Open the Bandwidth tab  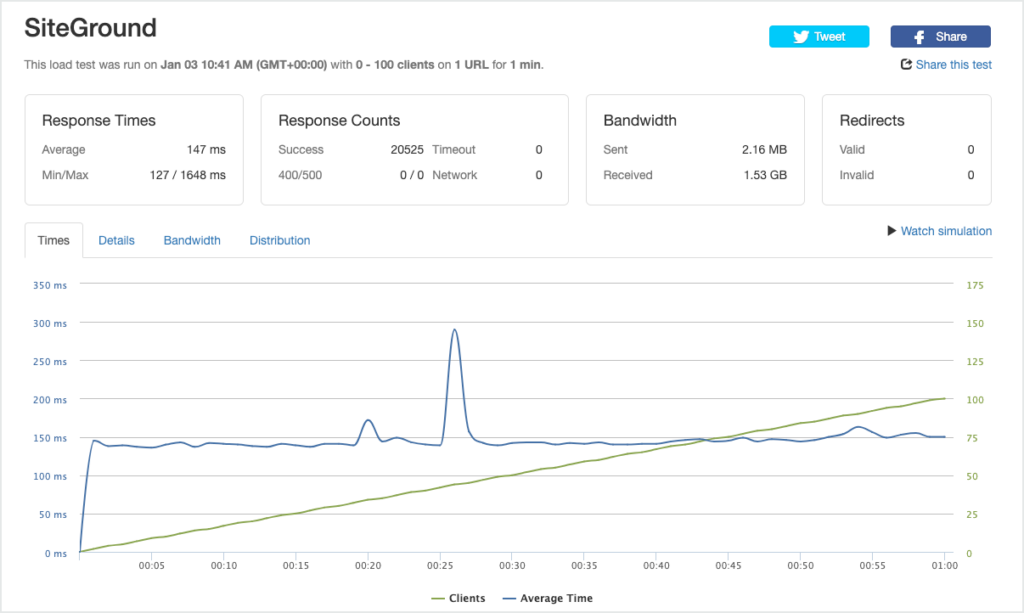192,241
